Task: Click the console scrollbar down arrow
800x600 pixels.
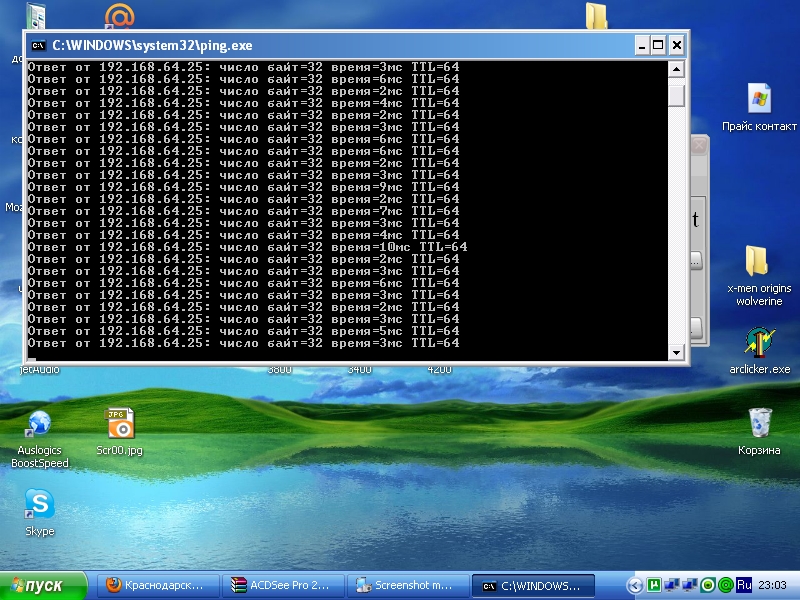Action: click(x=677, y=352)
